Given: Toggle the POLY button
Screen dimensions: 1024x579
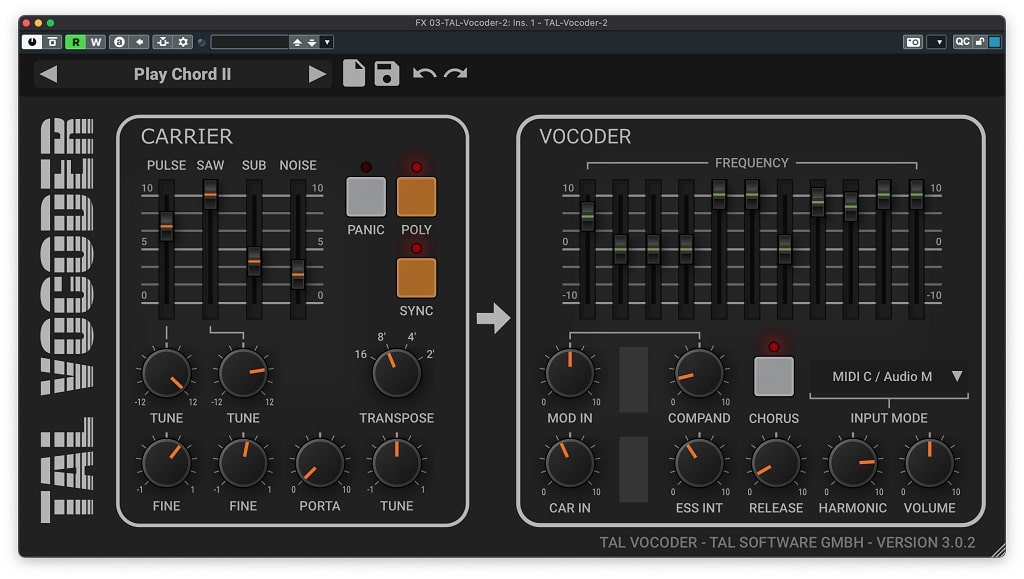Looking at the screenshot, I should click(x=417, y=196).
